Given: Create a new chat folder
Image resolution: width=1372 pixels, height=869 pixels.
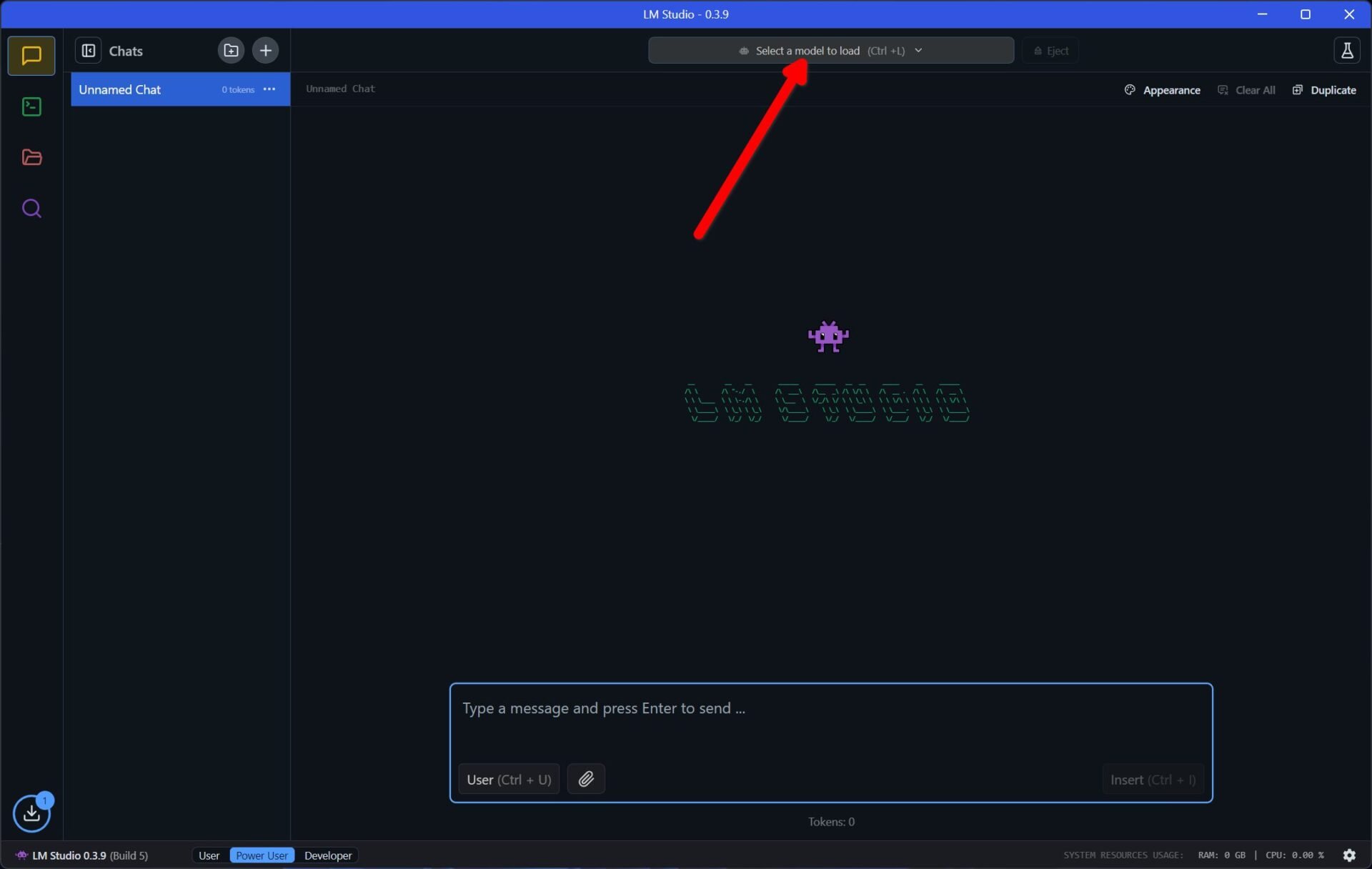Looking at the screenshot, I should [231, 51].
